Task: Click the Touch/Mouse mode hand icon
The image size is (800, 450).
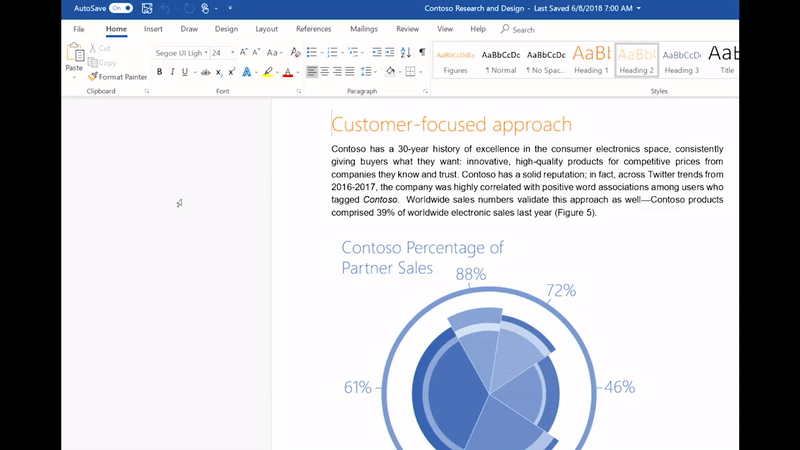Action: tap(205, 9)
